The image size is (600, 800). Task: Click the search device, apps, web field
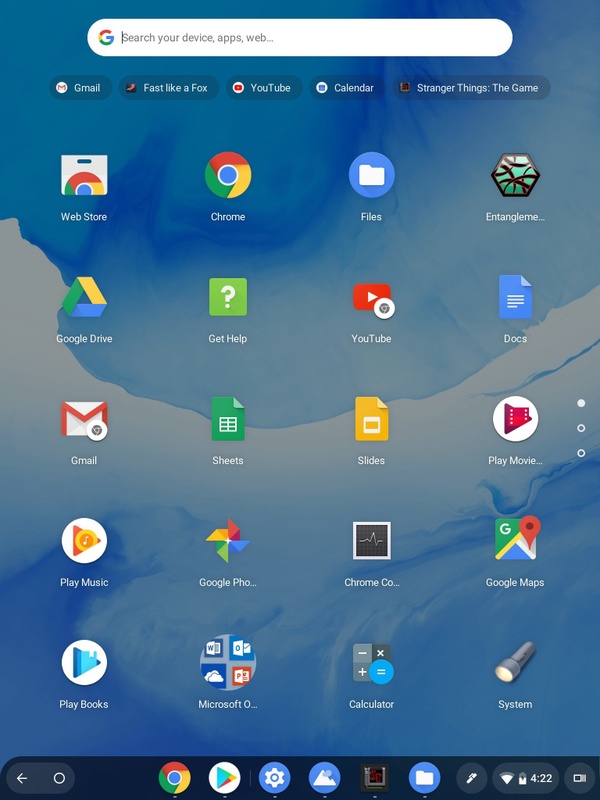tap(300, 38)
